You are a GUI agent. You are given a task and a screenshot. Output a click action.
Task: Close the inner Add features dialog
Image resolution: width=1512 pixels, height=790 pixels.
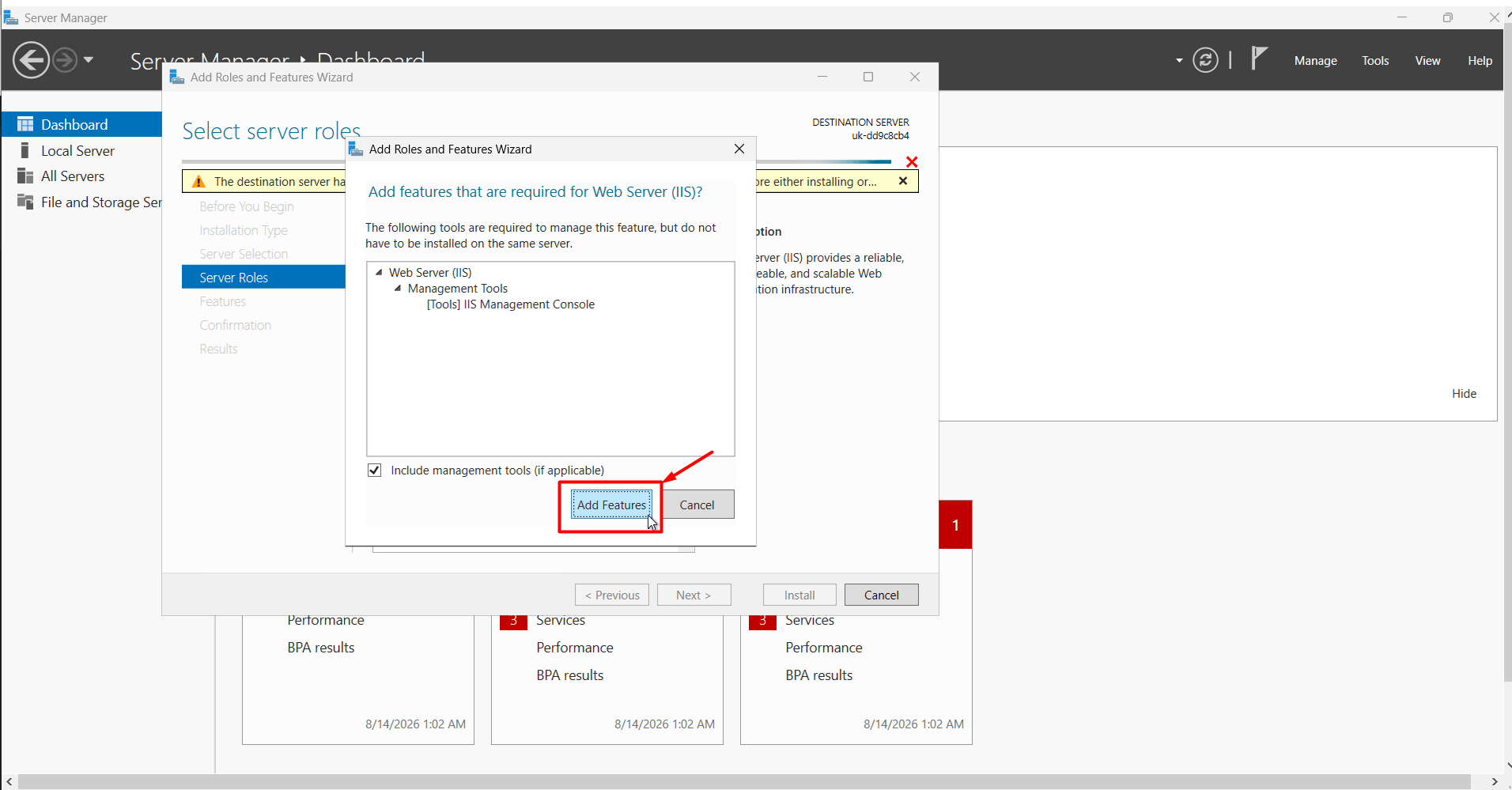pos(739,149)
